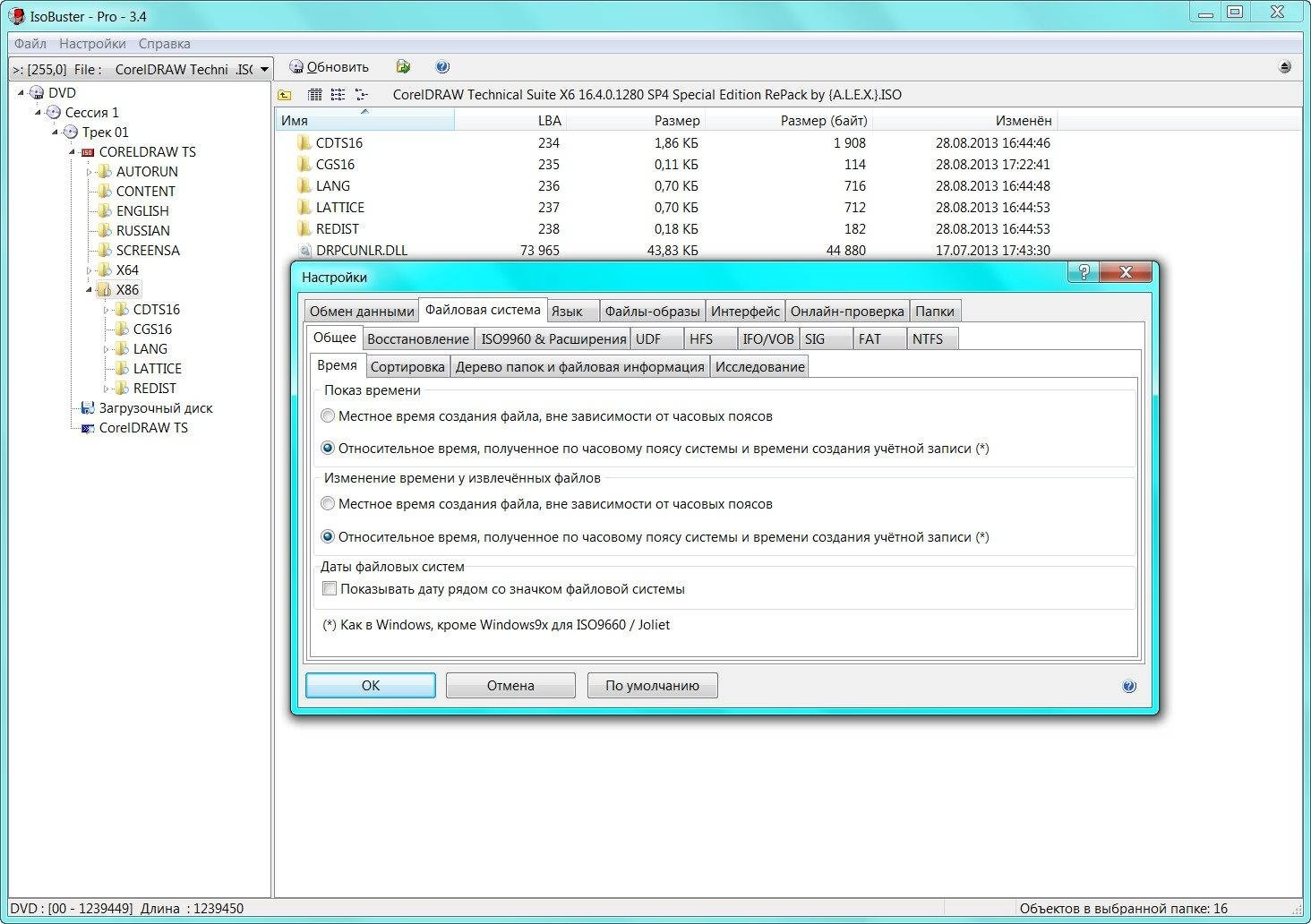Click По умолчанию defaults button

[x=652, y=686]
